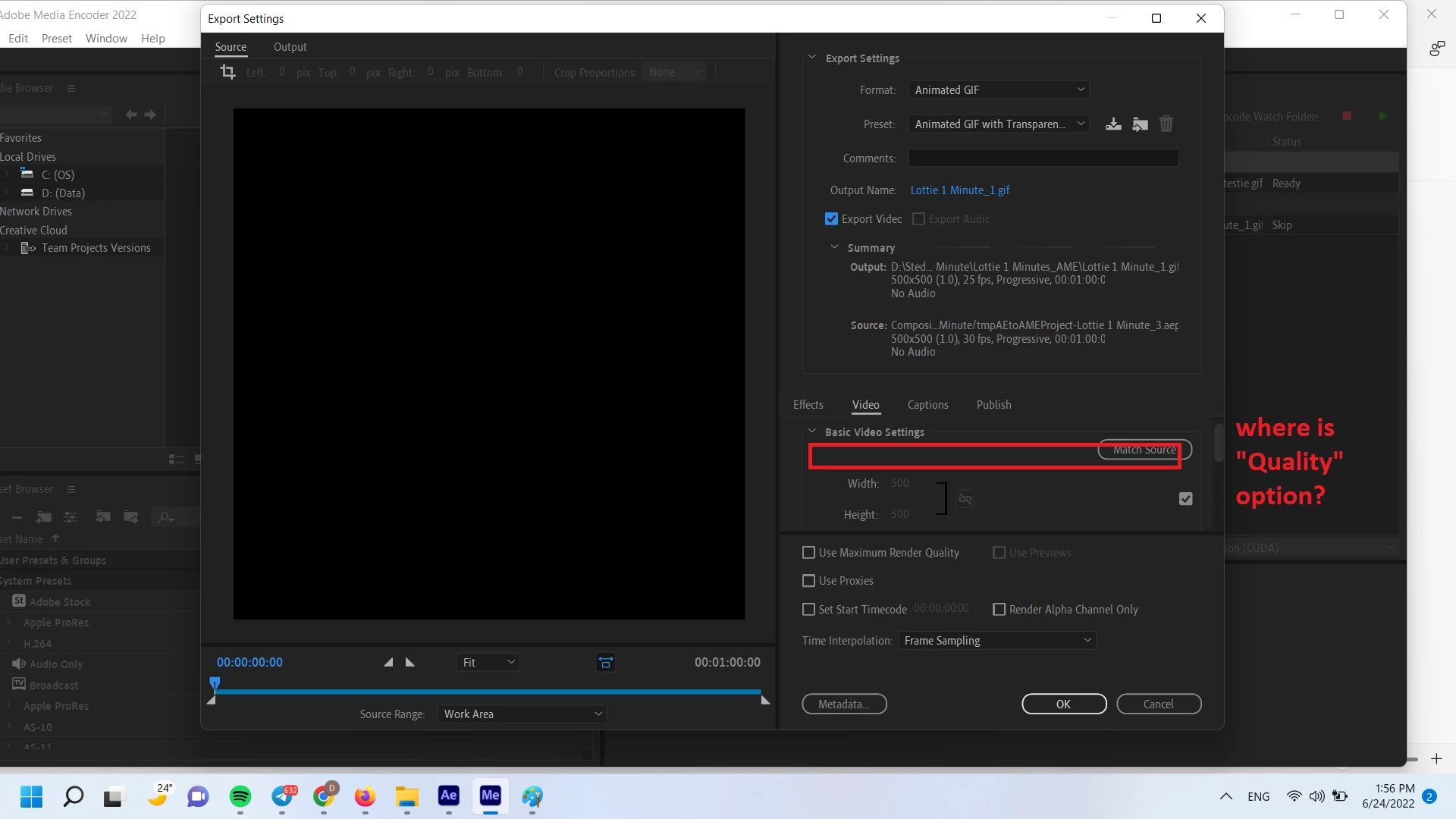Click the green Start Queue play icon
This screenshot has width=1456, height=819.
coord(1382,116)
